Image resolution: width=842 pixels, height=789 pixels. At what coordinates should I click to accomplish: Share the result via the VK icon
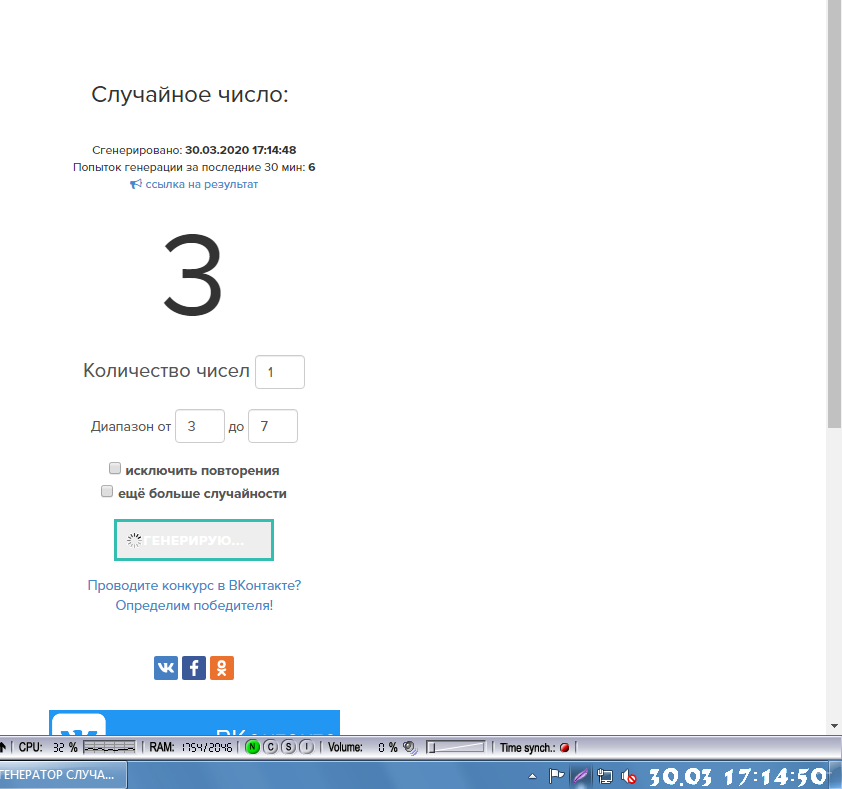(166, 668)
